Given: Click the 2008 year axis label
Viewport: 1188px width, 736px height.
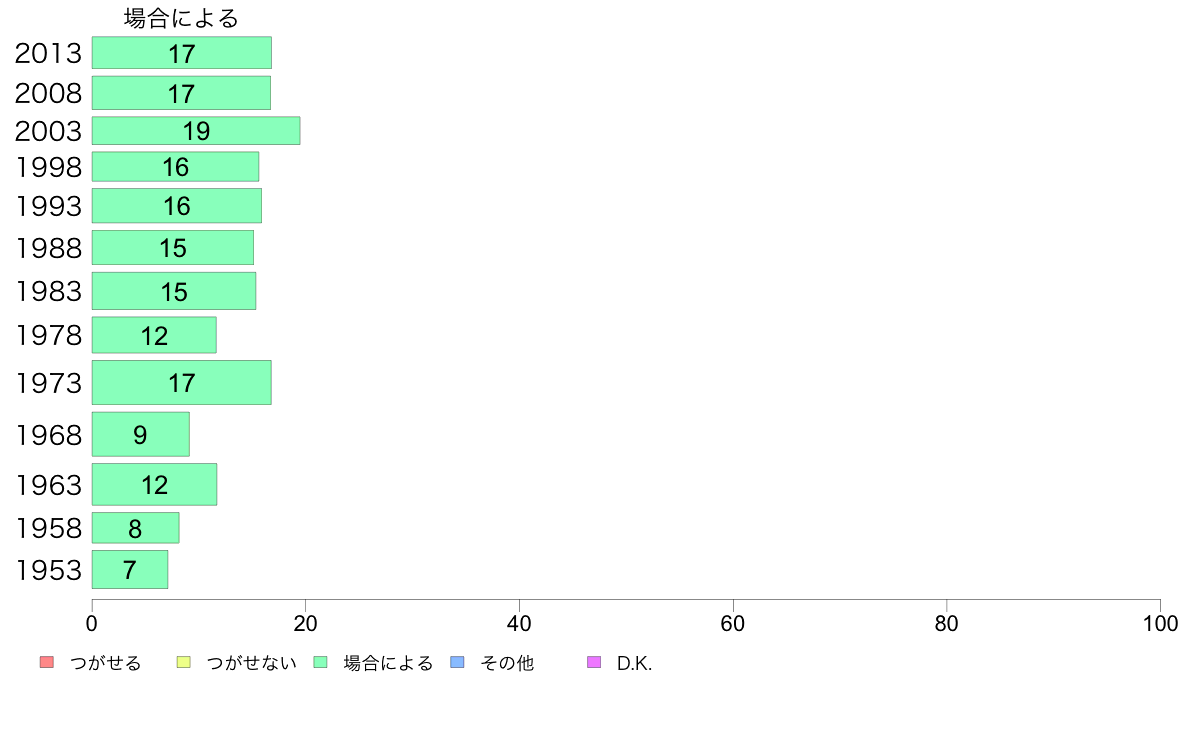Looking at the screenshot, I should pos(48,93).
